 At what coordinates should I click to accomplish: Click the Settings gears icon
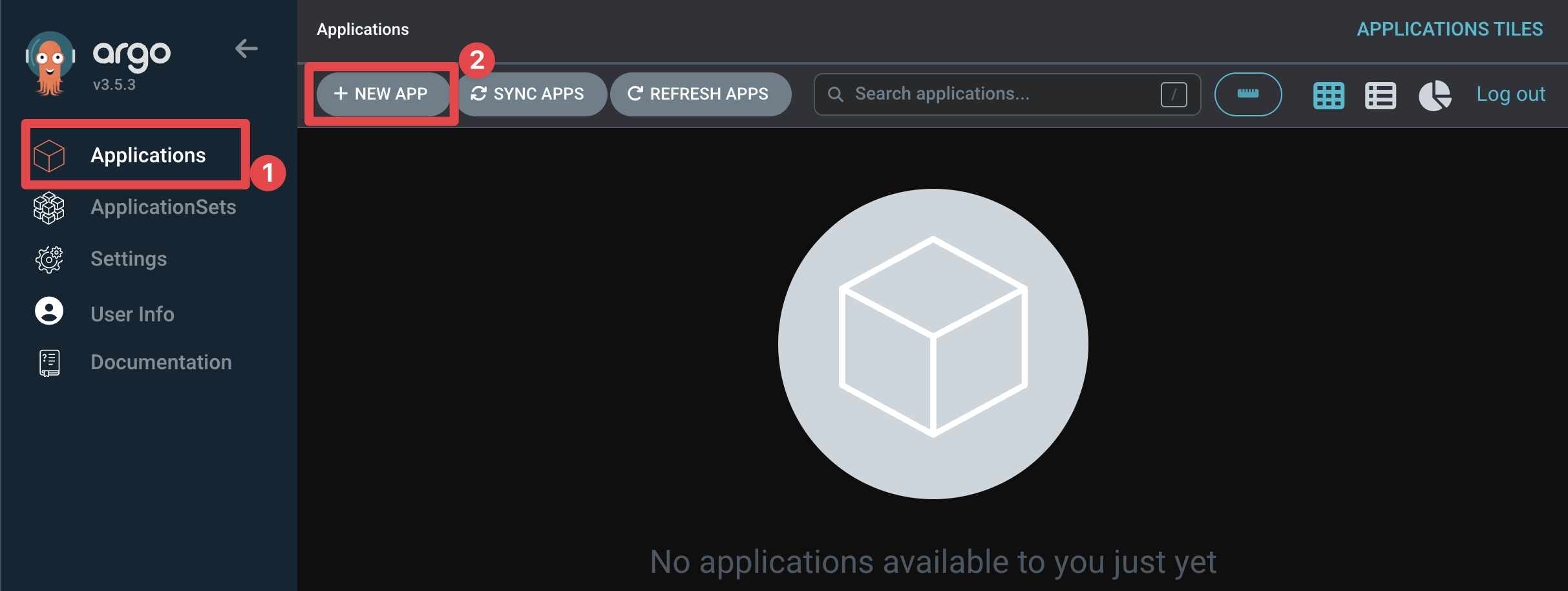pos(49,259)
